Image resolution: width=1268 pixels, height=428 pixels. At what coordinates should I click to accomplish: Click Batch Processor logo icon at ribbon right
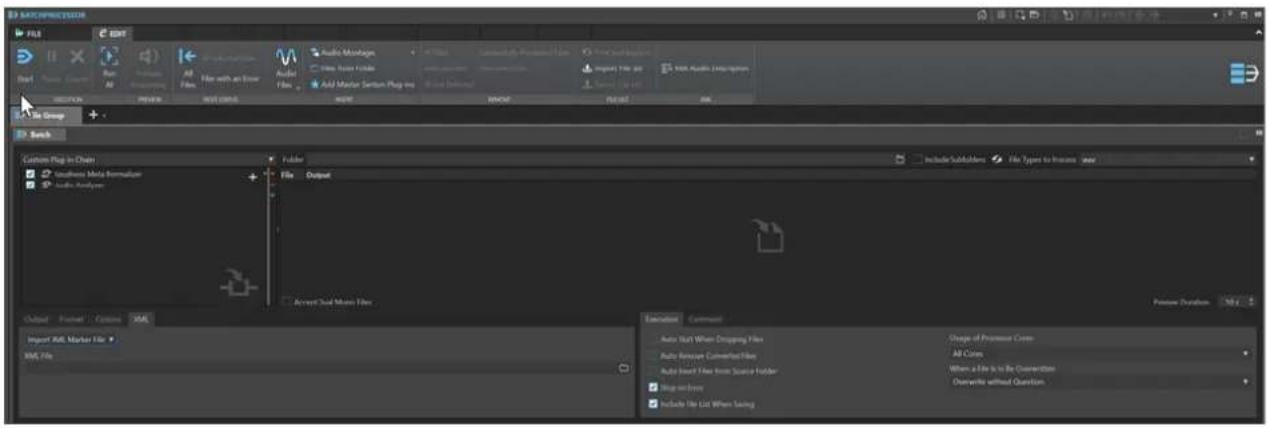pyautogui.click(x=1243, y=75)
